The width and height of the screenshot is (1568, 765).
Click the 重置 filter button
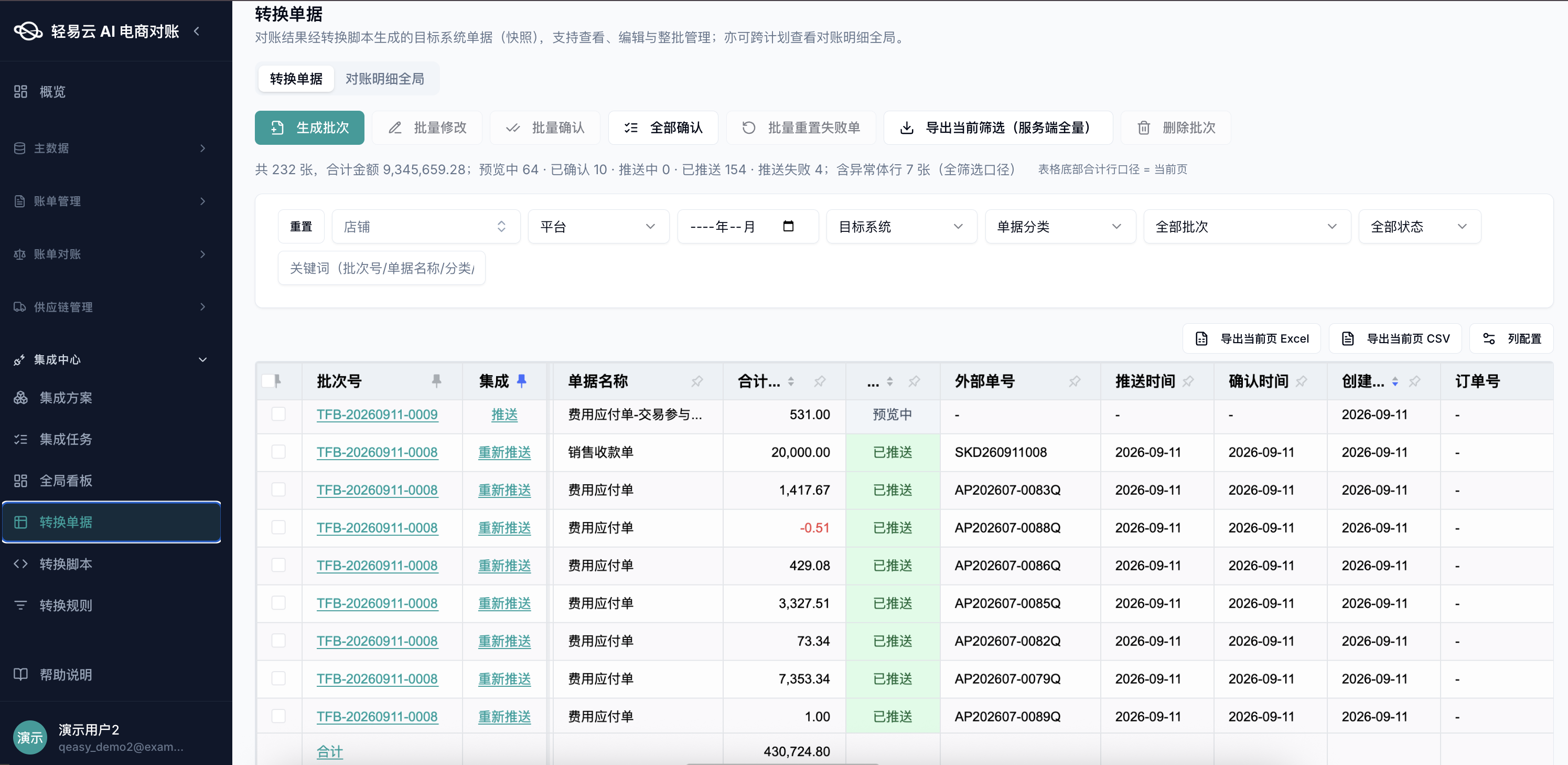(300, 227)
